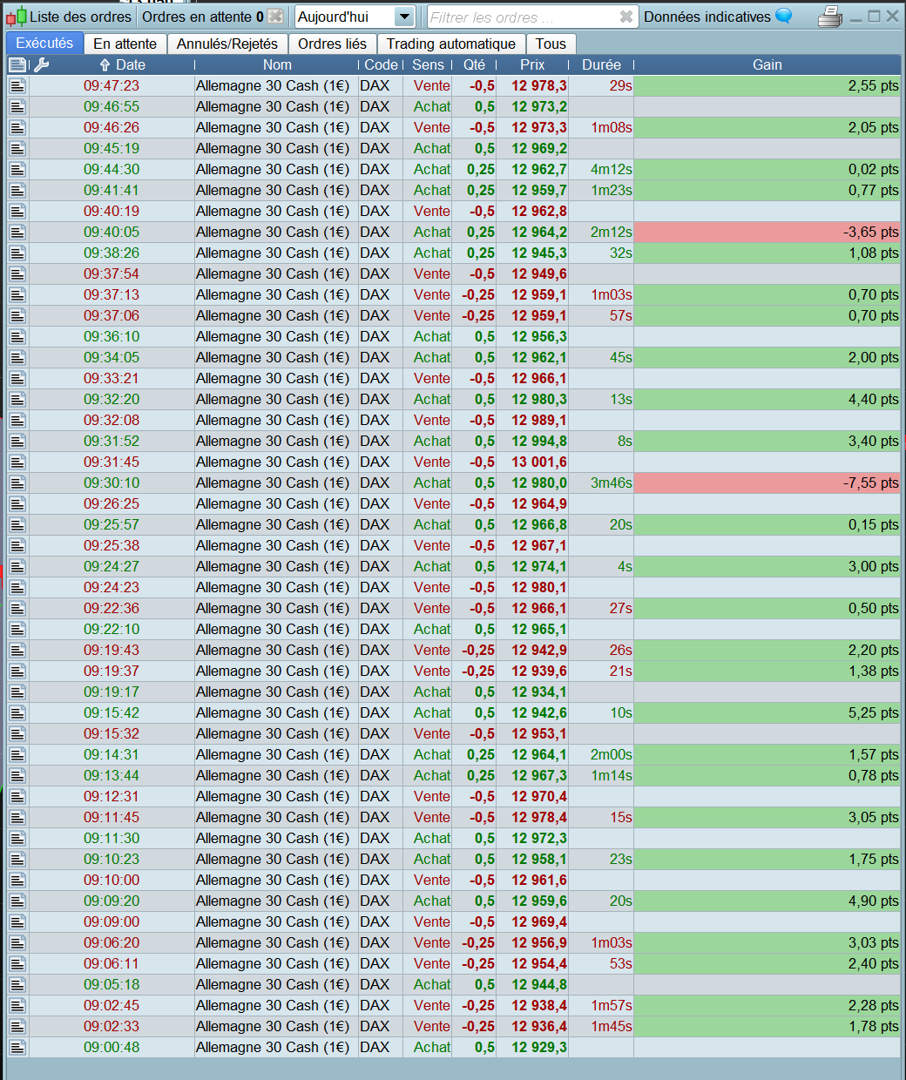906x1080 pixels.
Task: Select the -7,55 pts loss row
Action: tap(454, 483)
